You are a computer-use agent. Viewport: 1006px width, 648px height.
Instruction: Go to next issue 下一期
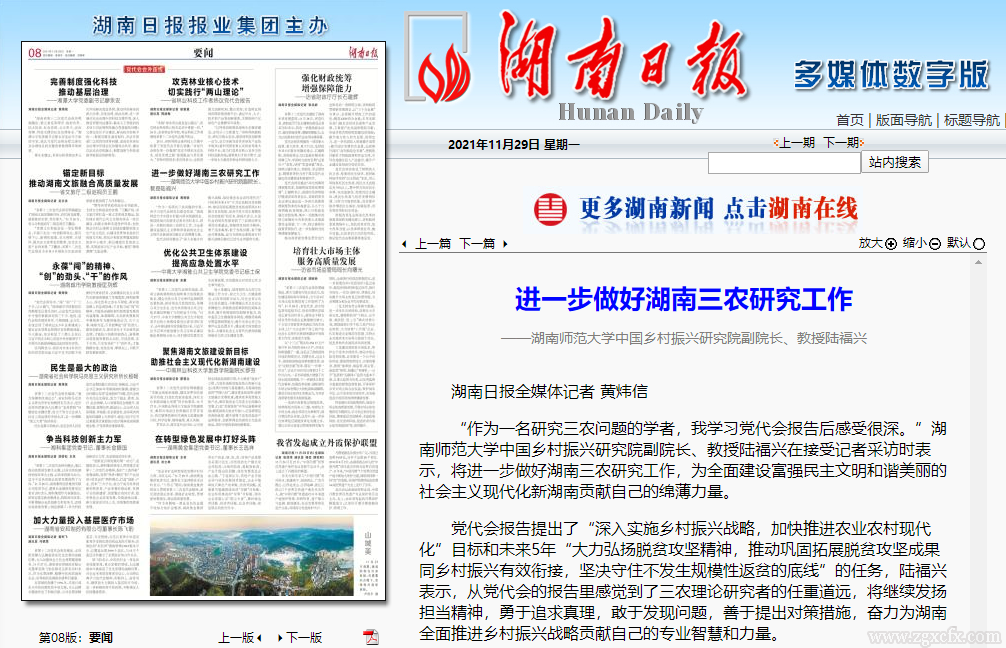841,142
